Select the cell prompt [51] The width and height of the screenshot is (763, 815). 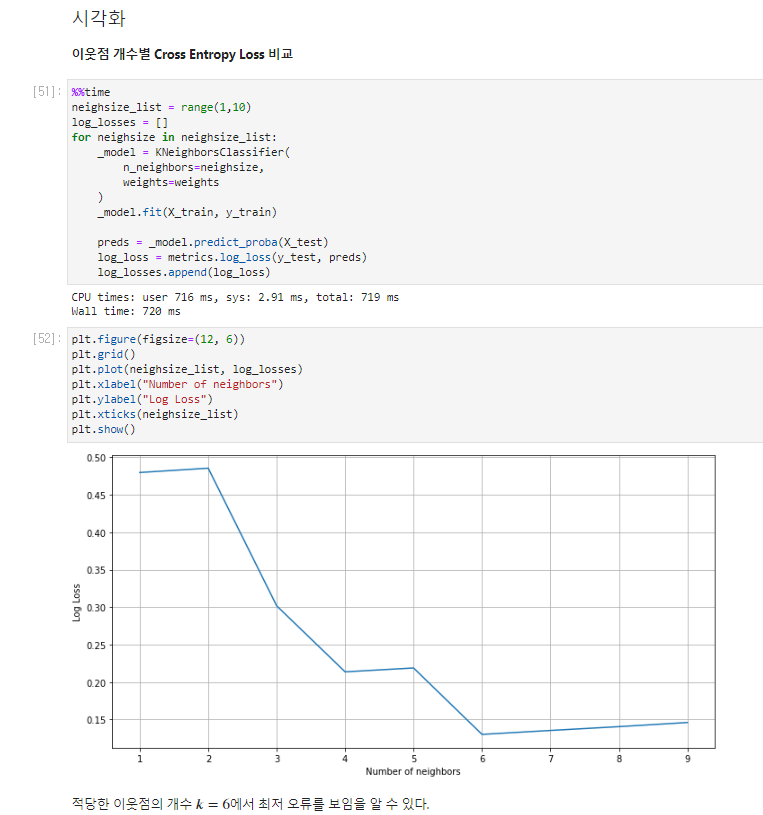coord(47,92)
